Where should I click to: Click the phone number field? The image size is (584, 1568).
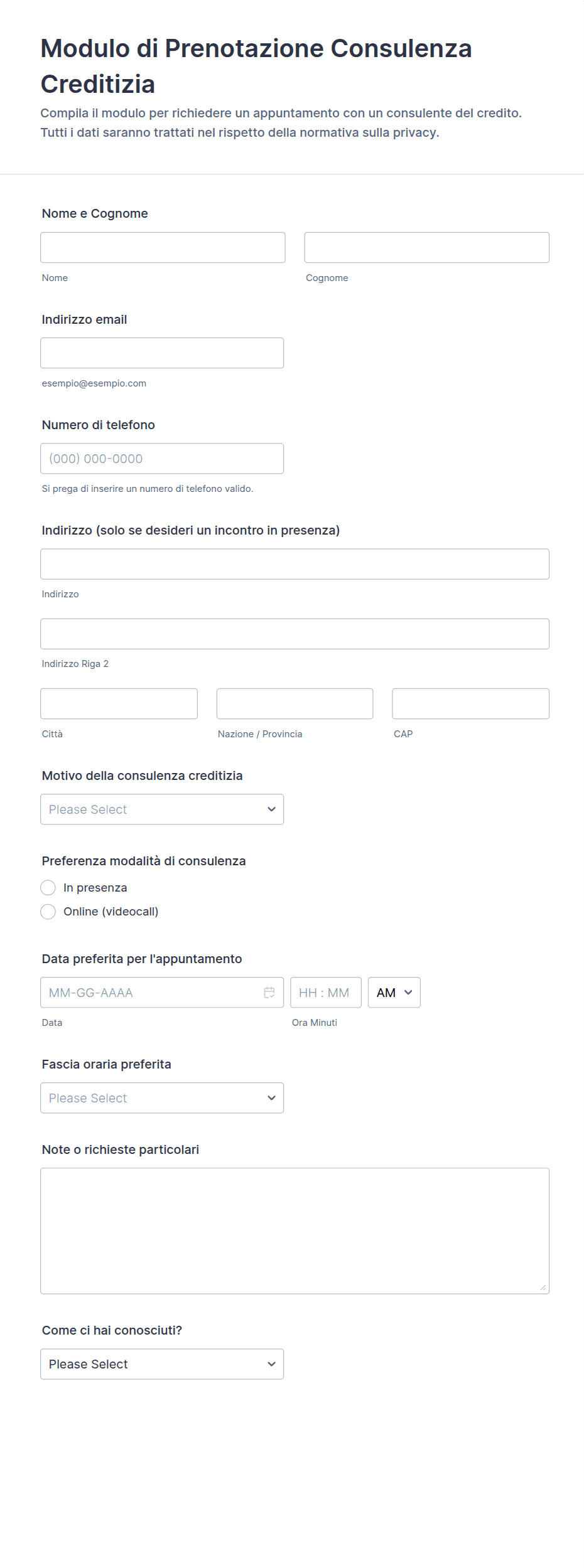click(162, 459)
